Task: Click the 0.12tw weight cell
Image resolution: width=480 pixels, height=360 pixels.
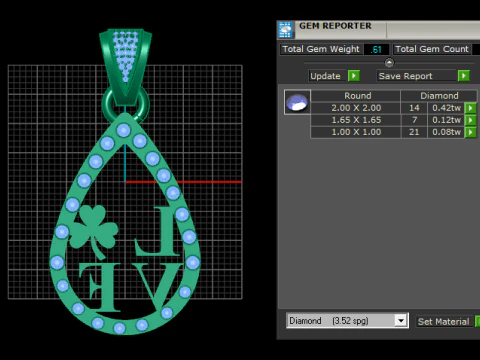Action: (446, 120)
